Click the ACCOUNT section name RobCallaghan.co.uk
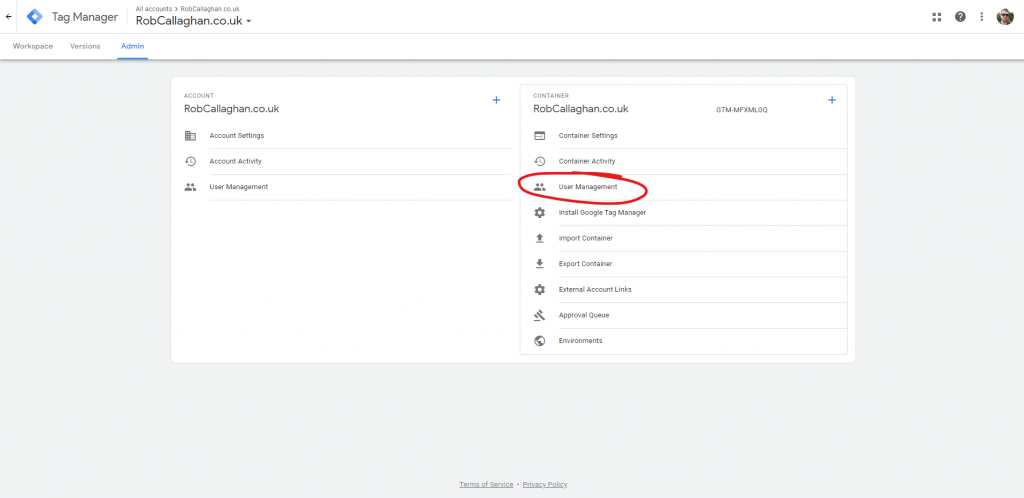The image size is (1024, 498). [x=231, y=109]
